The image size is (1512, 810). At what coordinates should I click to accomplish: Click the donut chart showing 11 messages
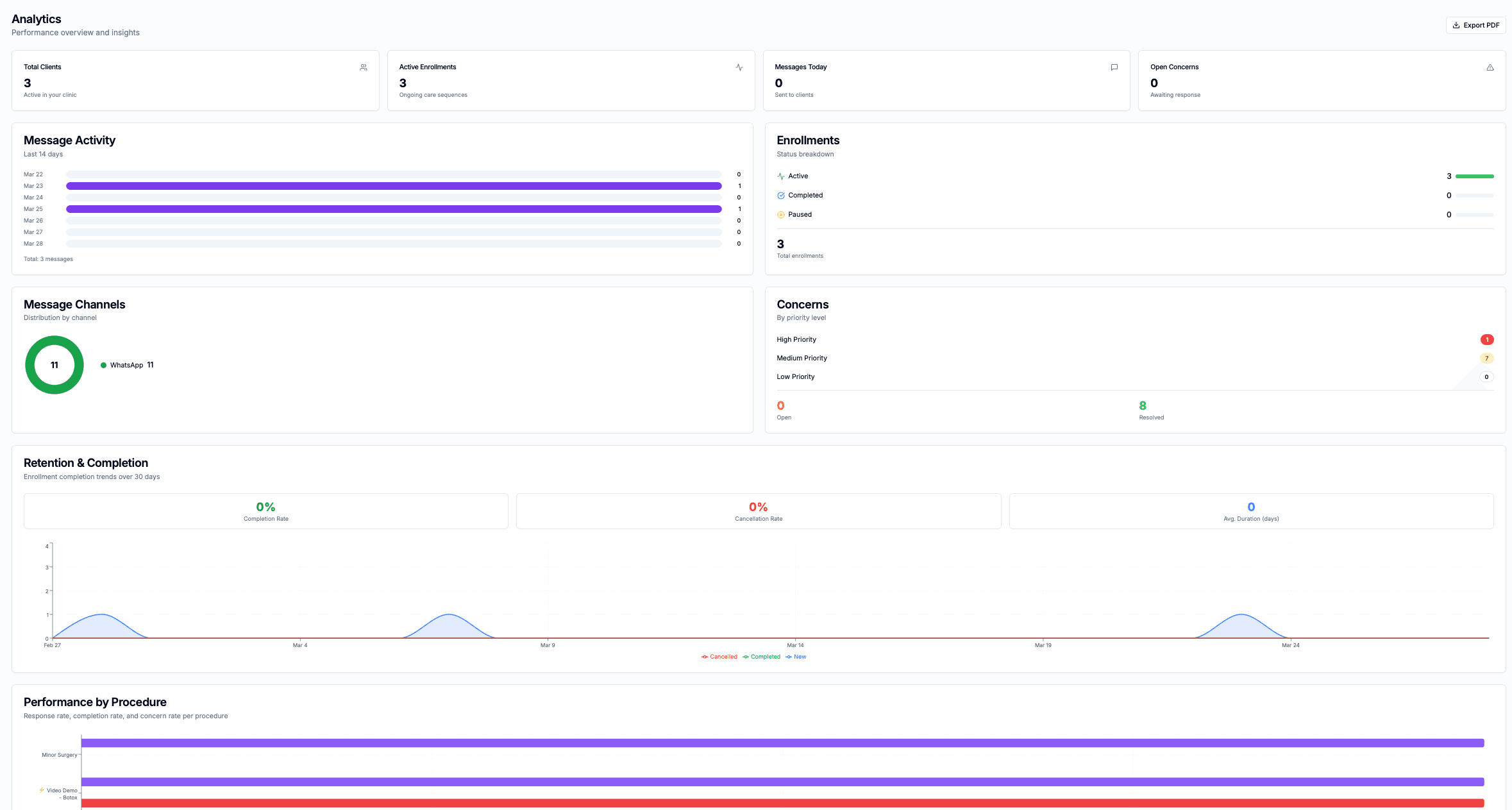coord(54,365)
